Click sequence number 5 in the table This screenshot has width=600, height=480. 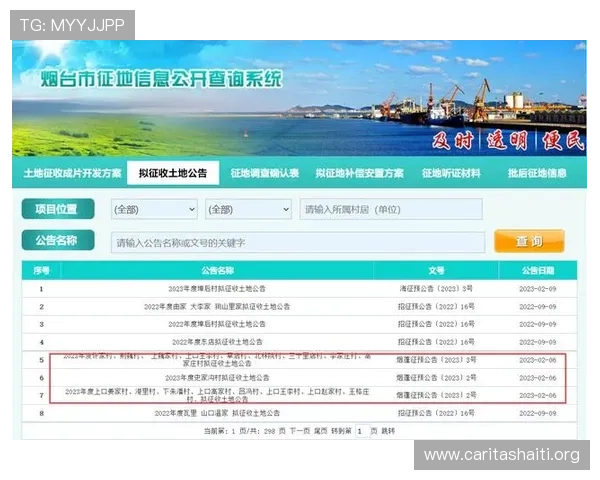41,360
